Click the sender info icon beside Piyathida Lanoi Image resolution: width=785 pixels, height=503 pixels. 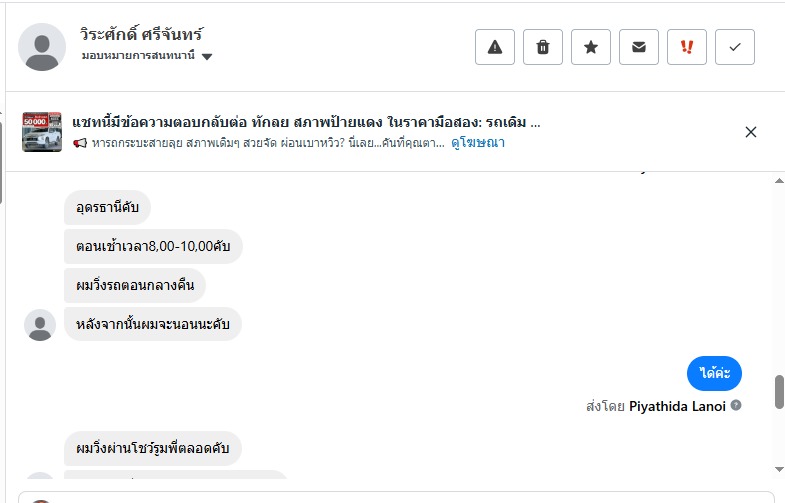coord(736,406)
